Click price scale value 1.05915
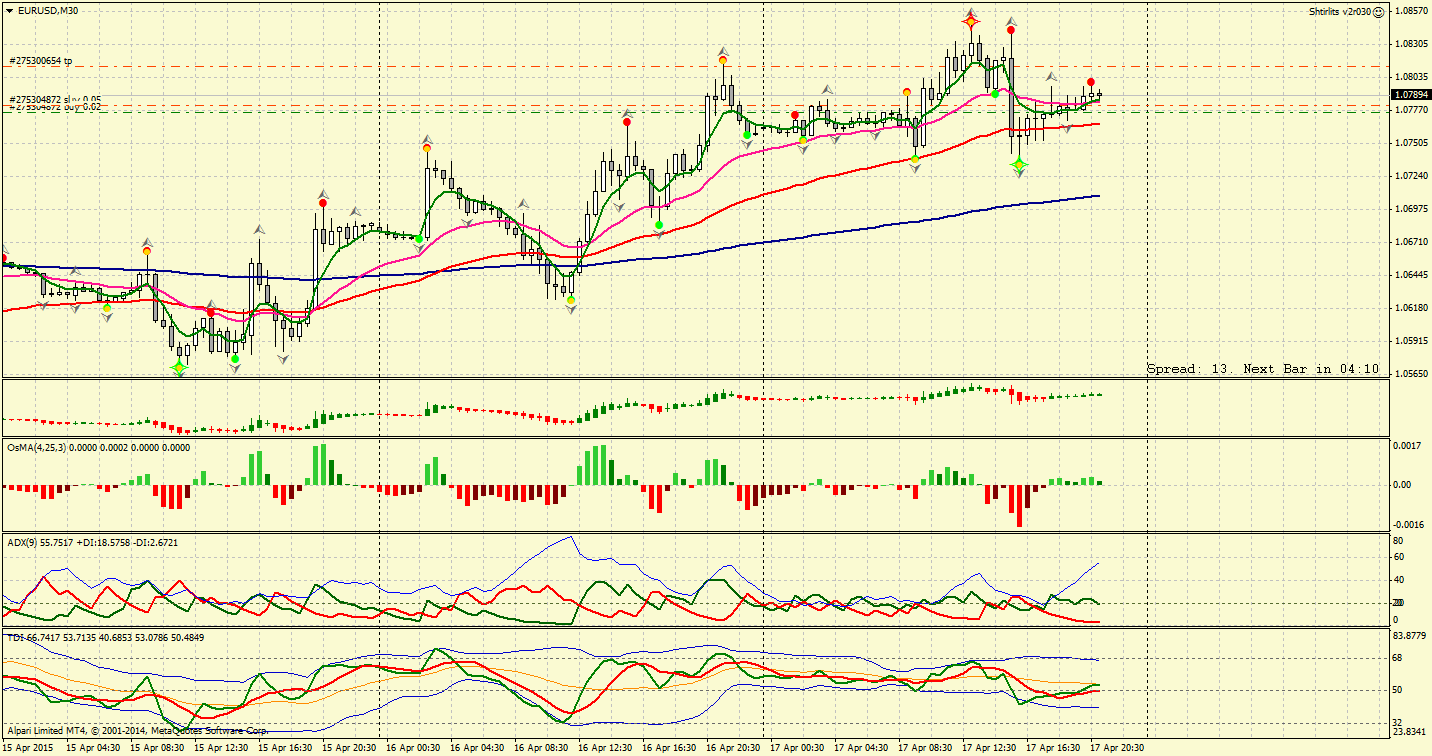This screenshot has width=1432, height=756. click(x=1410, y=341)
